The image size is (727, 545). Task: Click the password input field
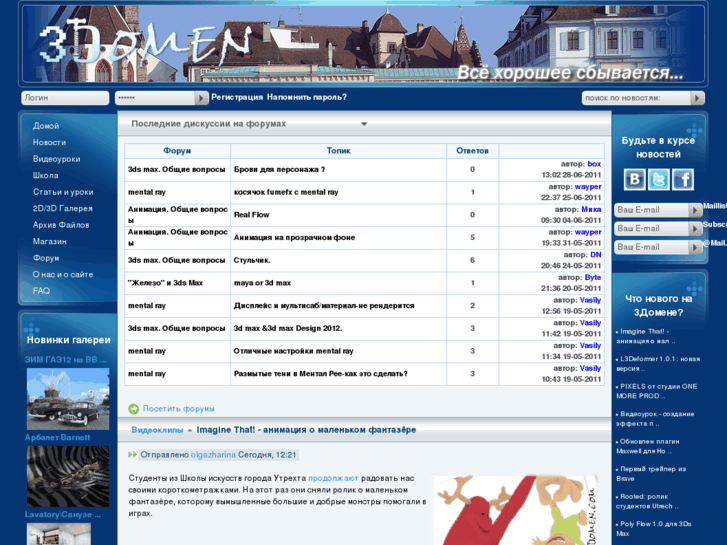155,98
